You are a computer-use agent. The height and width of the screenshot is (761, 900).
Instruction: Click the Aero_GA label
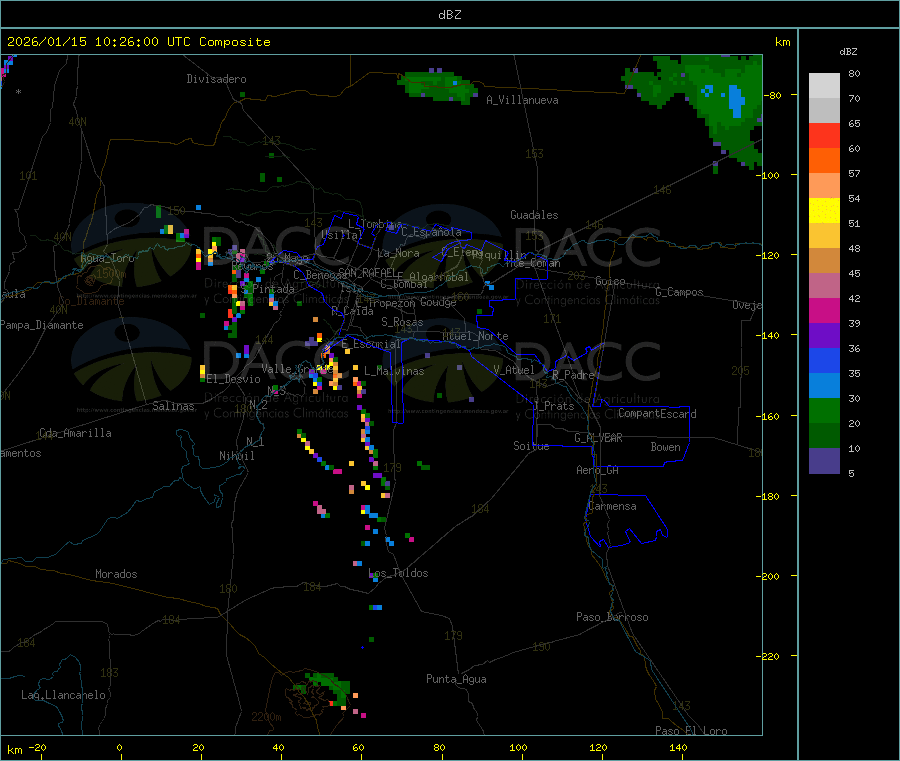598,470
